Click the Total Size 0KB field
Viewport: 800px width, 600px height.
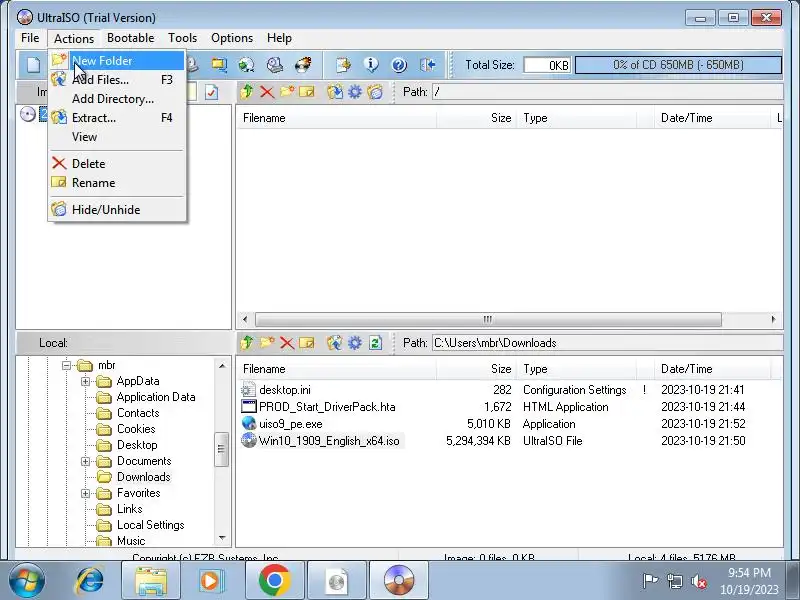click(547, 65)
